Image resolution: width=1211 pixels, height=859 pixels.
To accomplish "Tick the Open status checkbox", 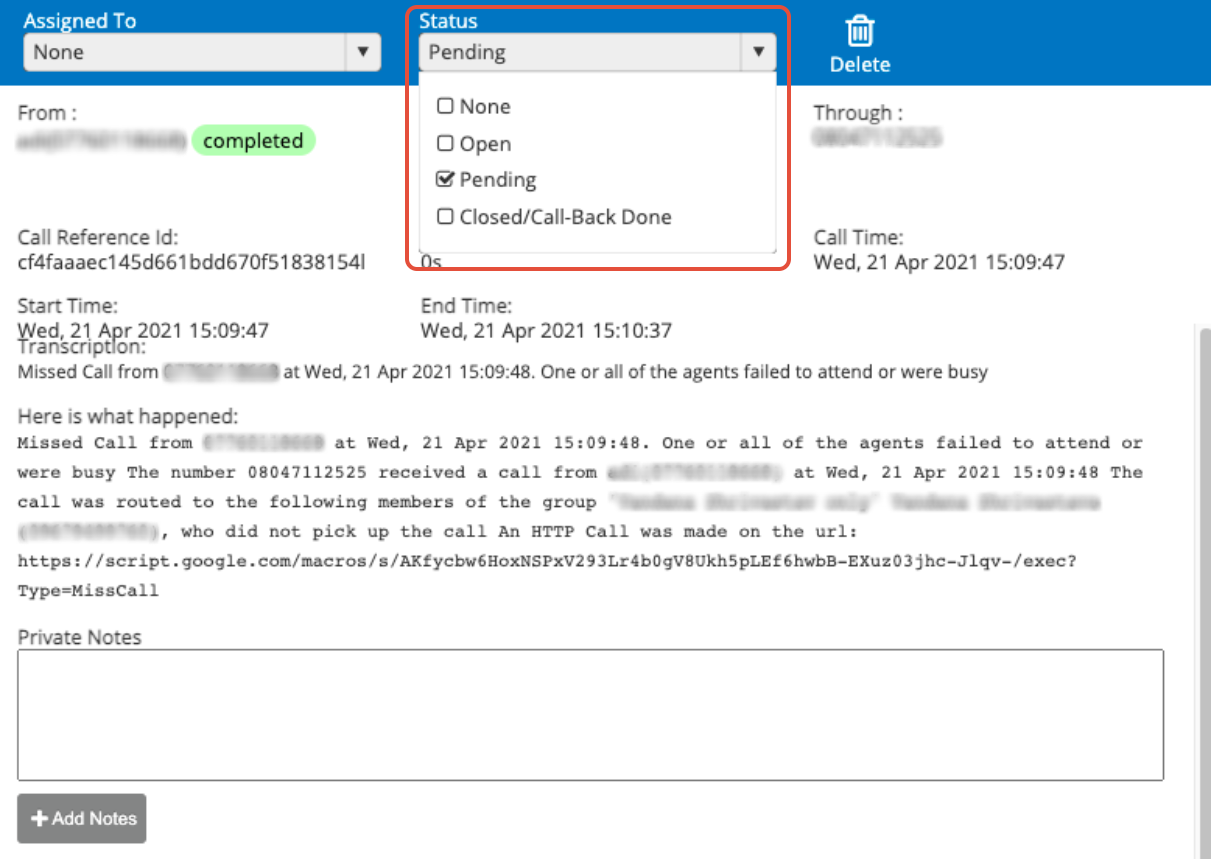I will pyautogui.click(x=446, y=143).
